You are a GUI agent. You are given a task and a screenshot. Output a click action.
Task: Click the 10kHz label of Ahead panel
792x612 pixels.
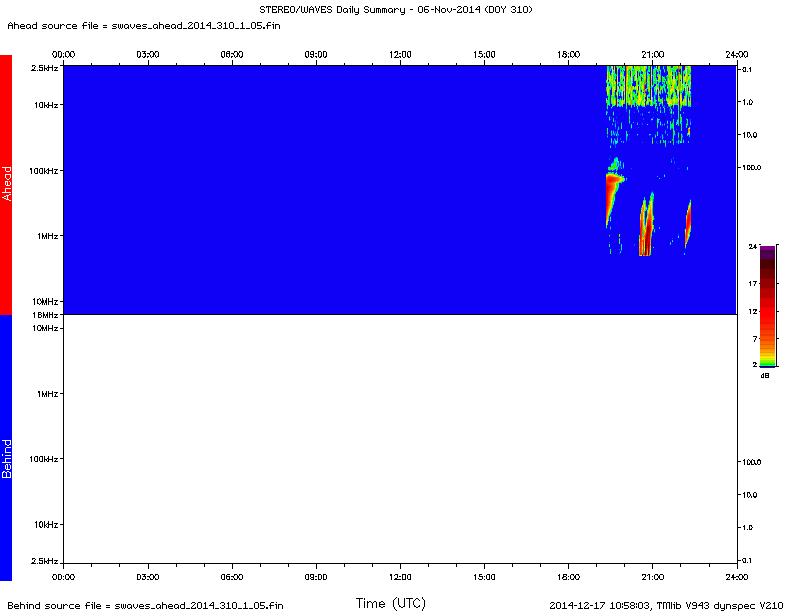coord(46,105)
